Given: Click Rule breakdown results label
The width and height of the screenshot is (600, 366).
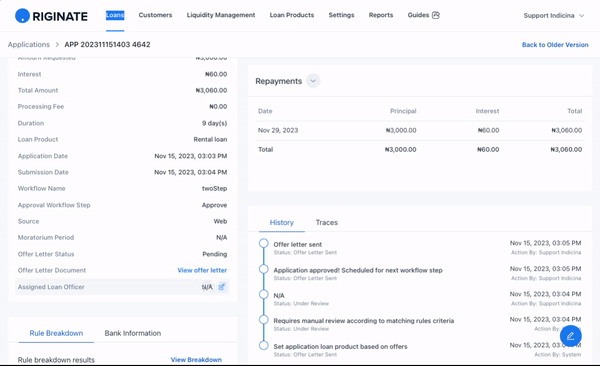Looking at the screenshot, I should pyautogui.click(x=56, y=360).
